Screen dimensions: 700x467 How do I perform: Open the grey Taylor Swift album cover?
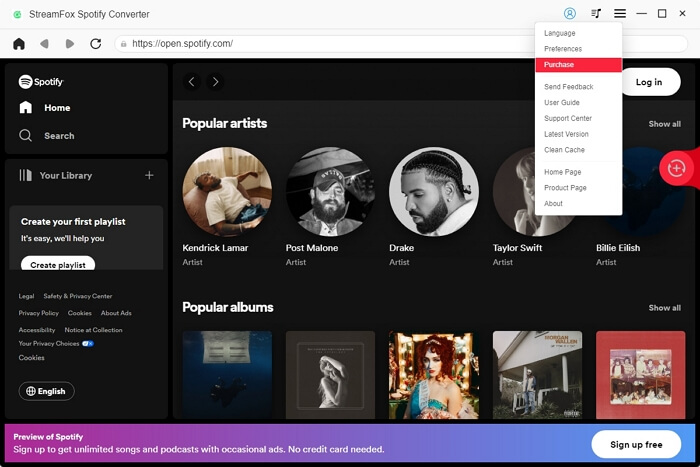pyautogui.click(x=330, y=375)
